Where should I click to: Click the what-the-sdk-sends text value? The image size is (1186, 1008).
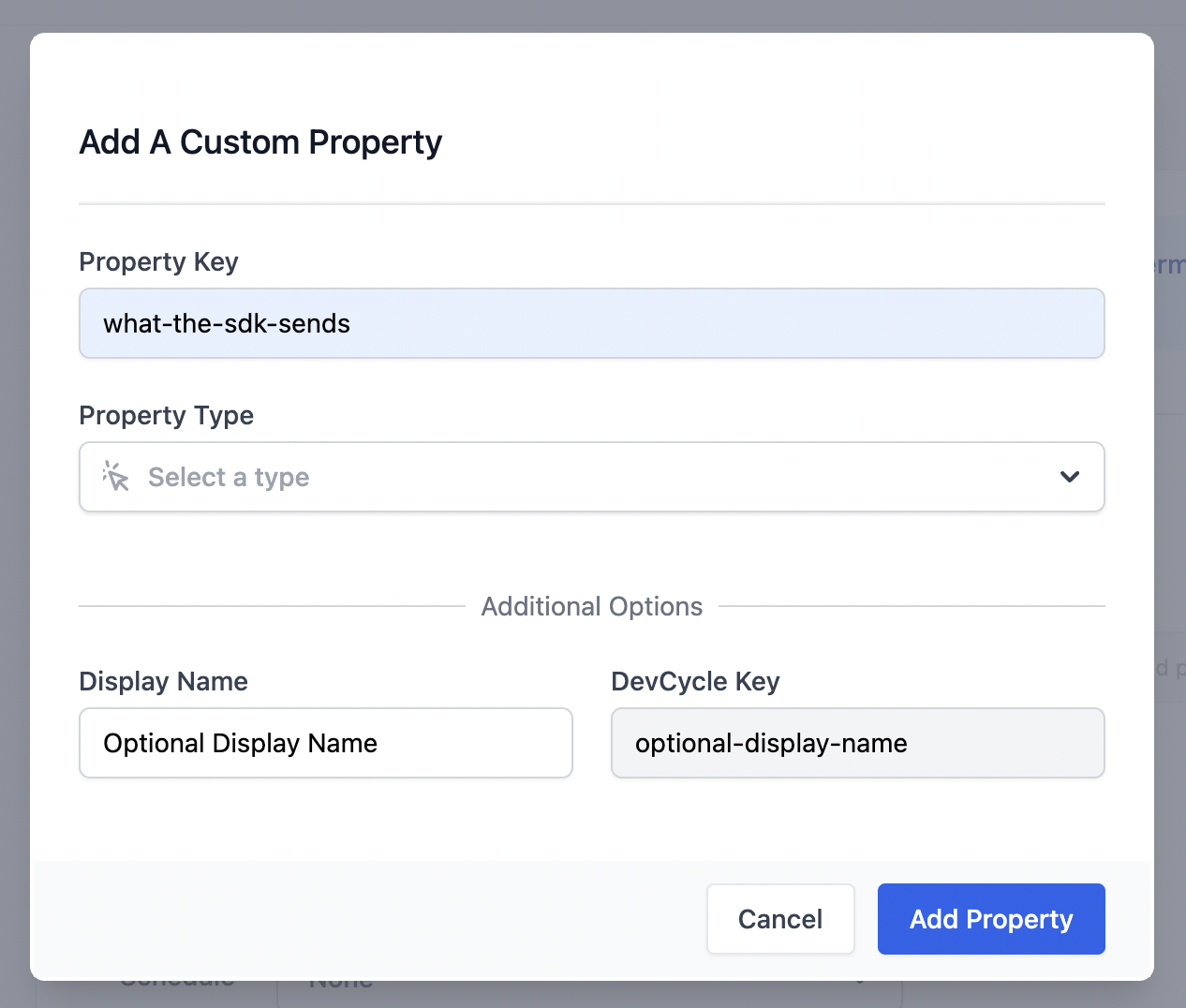pyautogui.click(x=226, y=323)
